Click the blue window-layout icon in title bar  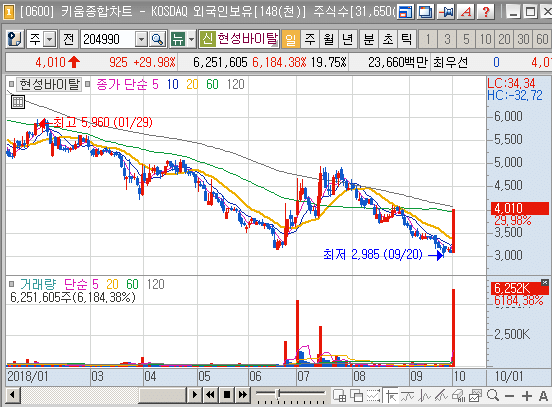[x=405, y=12]
